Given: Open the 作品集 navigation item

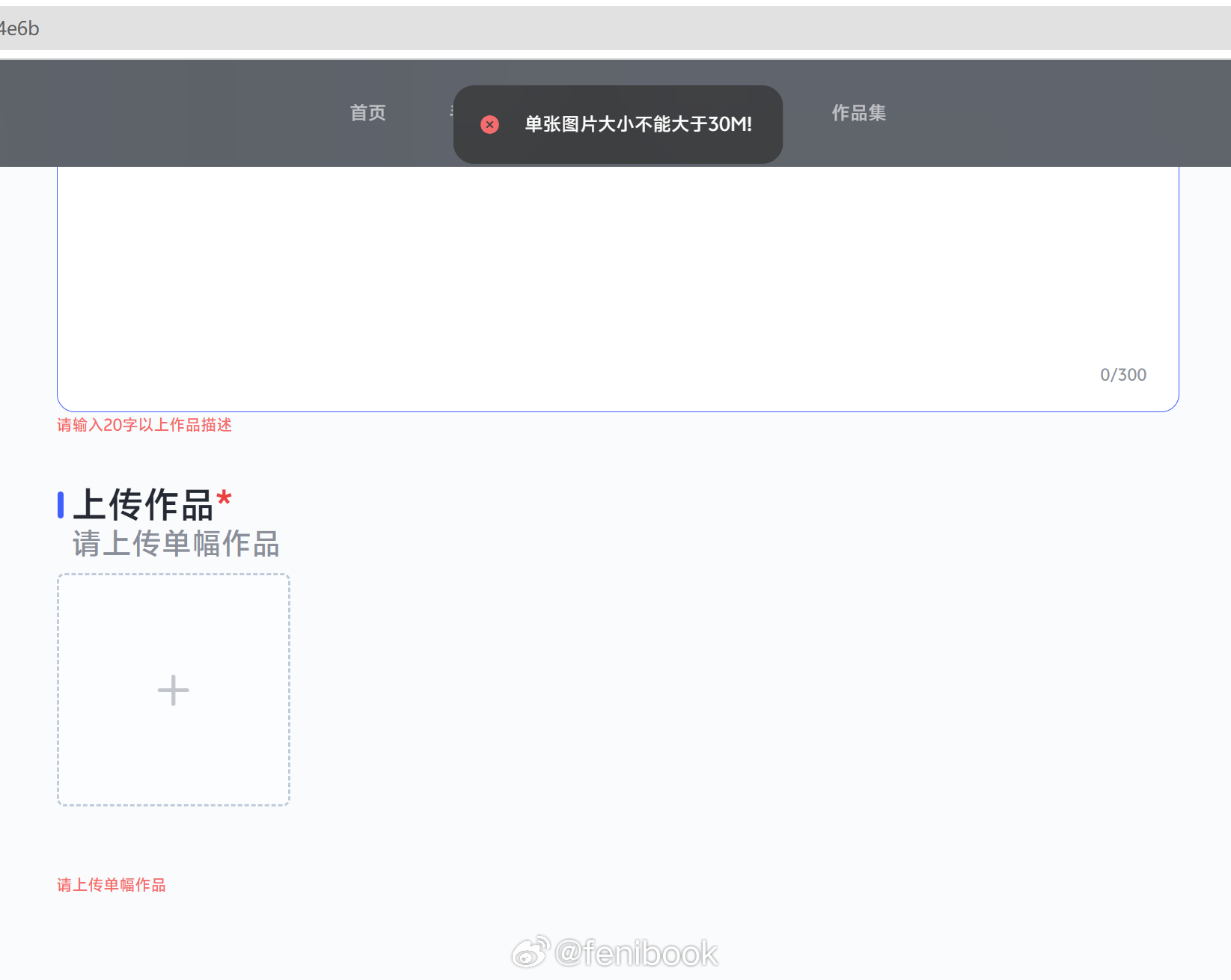Looking at the screenshot, I should pos(859,113).
